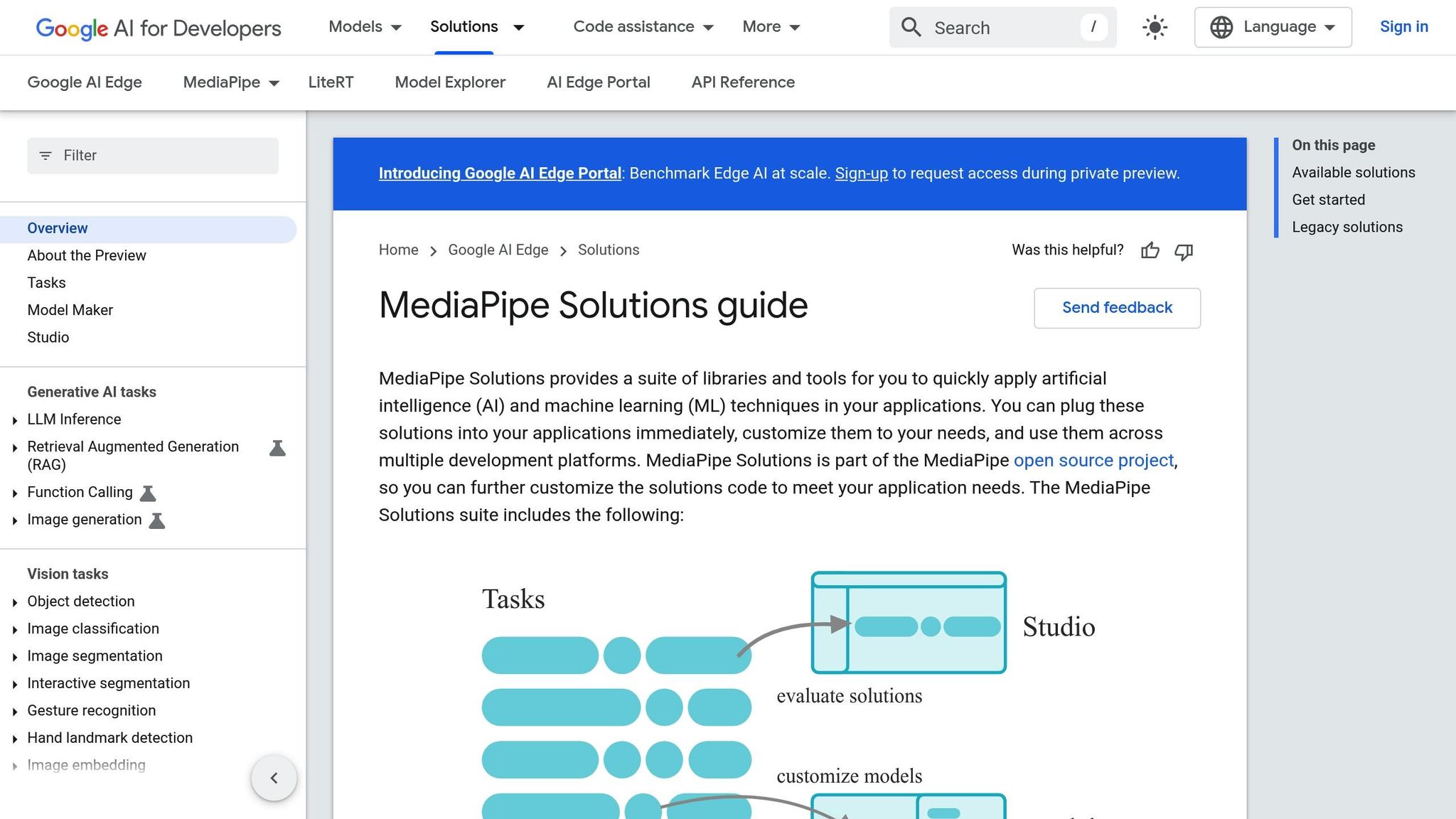This screenshot has height=819, width=1456.
Task: Open Tasks in the sidebar
Action: 46,283
